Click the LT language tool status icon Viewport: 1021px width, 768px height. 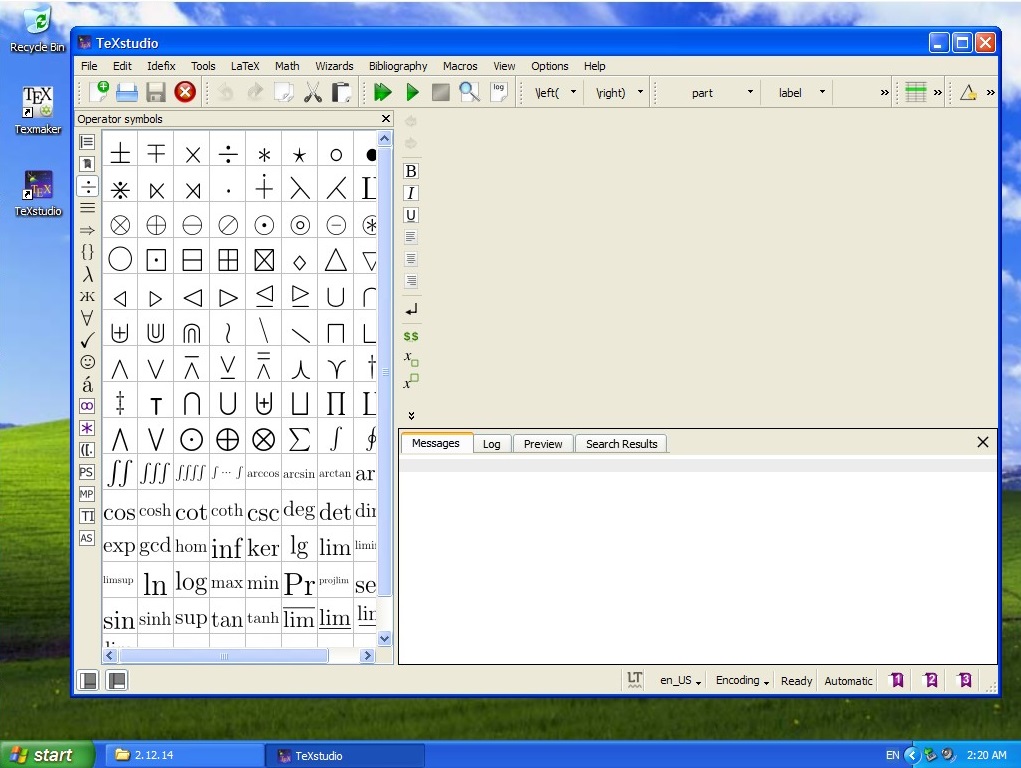click(635, 680)
